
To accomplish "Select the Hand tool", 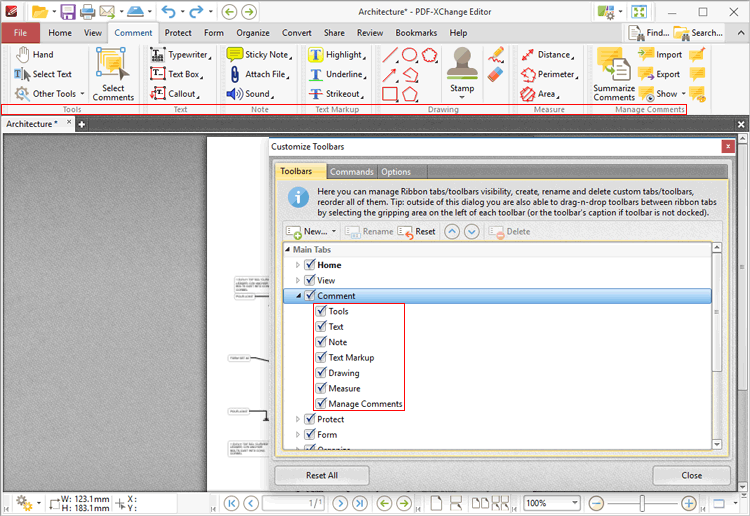I will pos(35,55).
